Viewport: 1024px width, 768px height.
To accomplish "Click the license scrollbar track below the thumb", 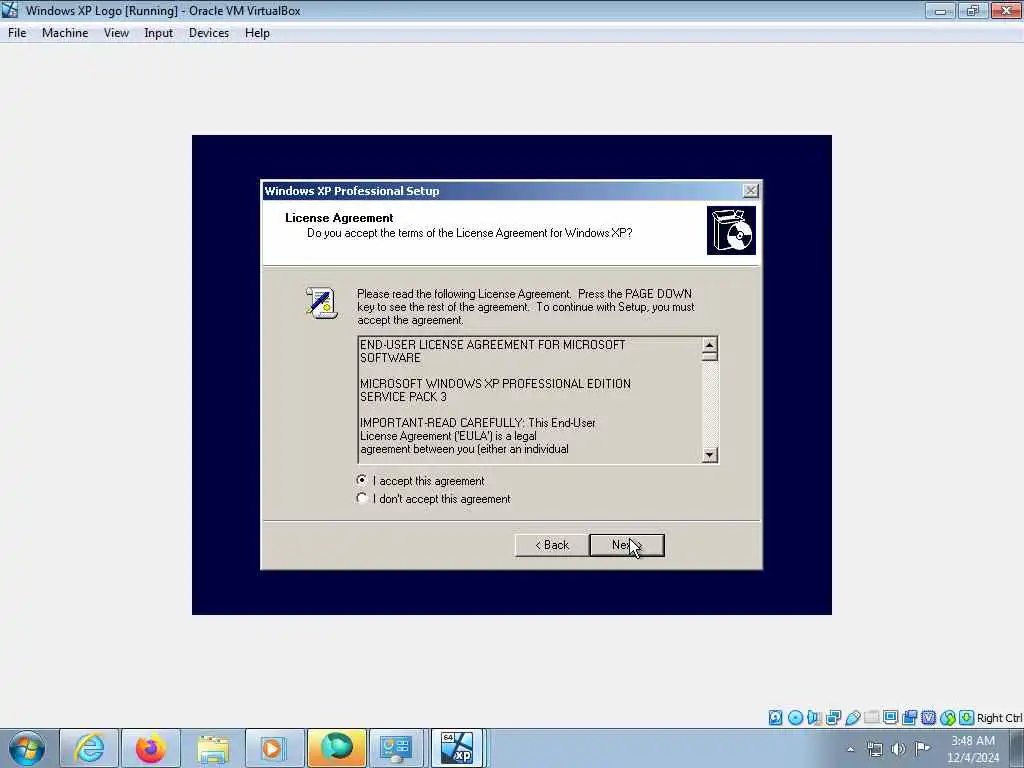I will coord(709,404).
